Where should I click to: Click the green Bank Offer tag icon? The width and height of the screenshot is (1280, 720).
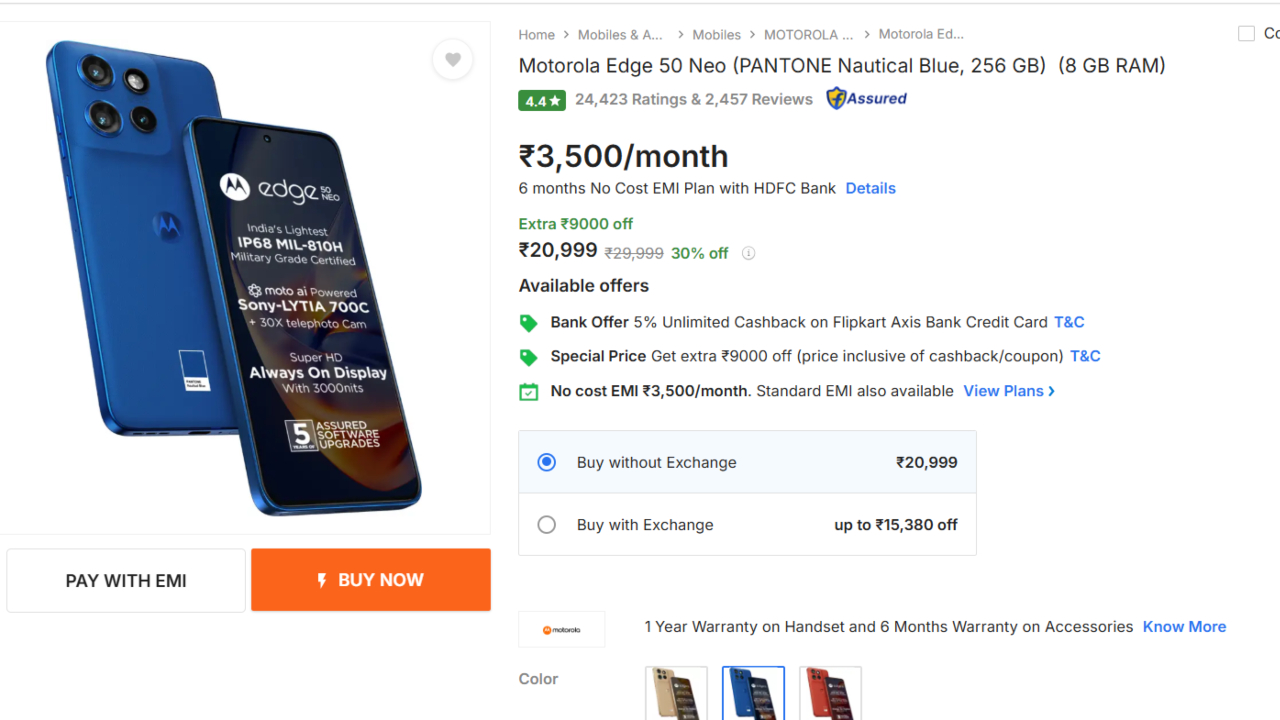(x=528, y=323)
